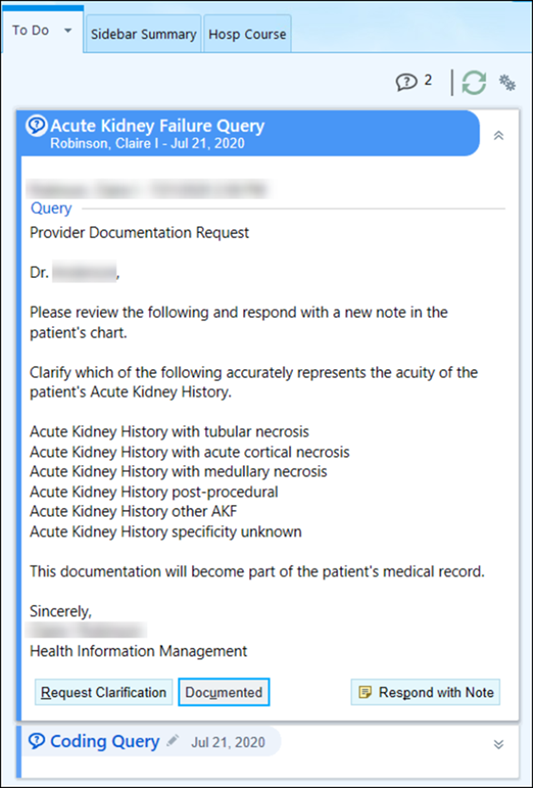Click the number 2 query counter
Screen dimensions: 533x788
tap(428, 80)
